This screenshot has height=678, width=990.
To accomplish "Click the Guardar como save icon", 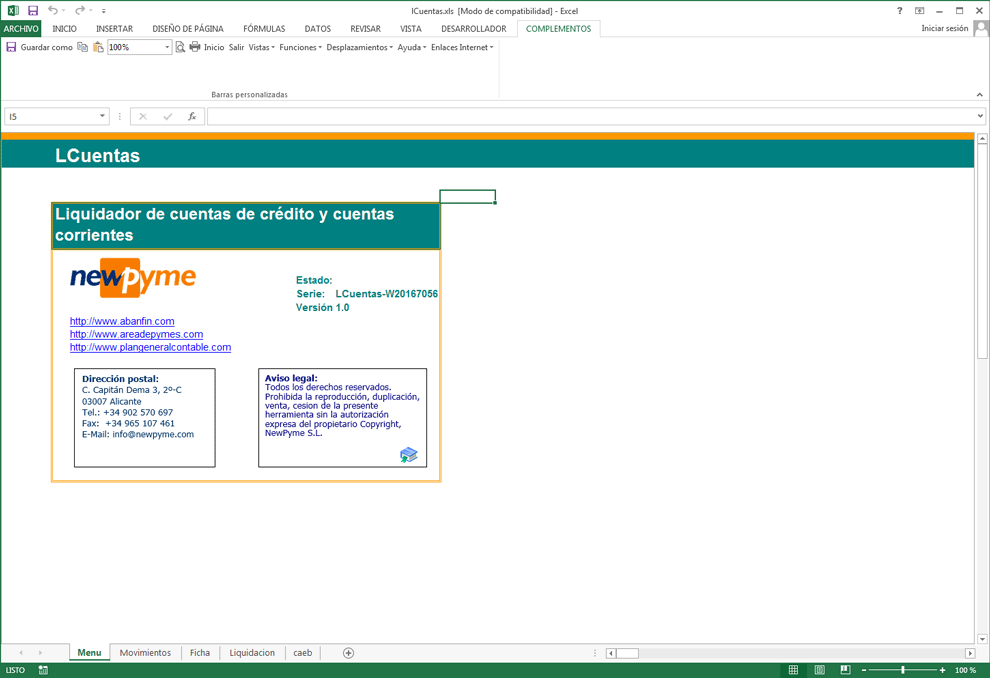I will 11,47.
